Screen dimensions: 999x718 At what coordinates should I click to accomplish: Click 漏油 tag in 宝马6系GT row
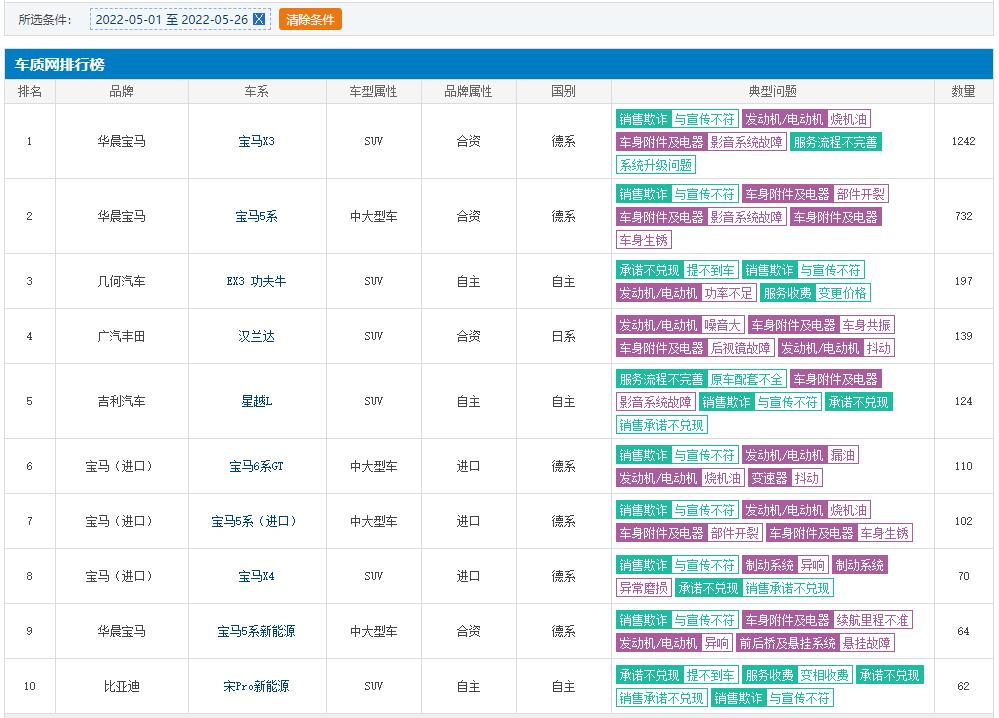tap(842, 455)
